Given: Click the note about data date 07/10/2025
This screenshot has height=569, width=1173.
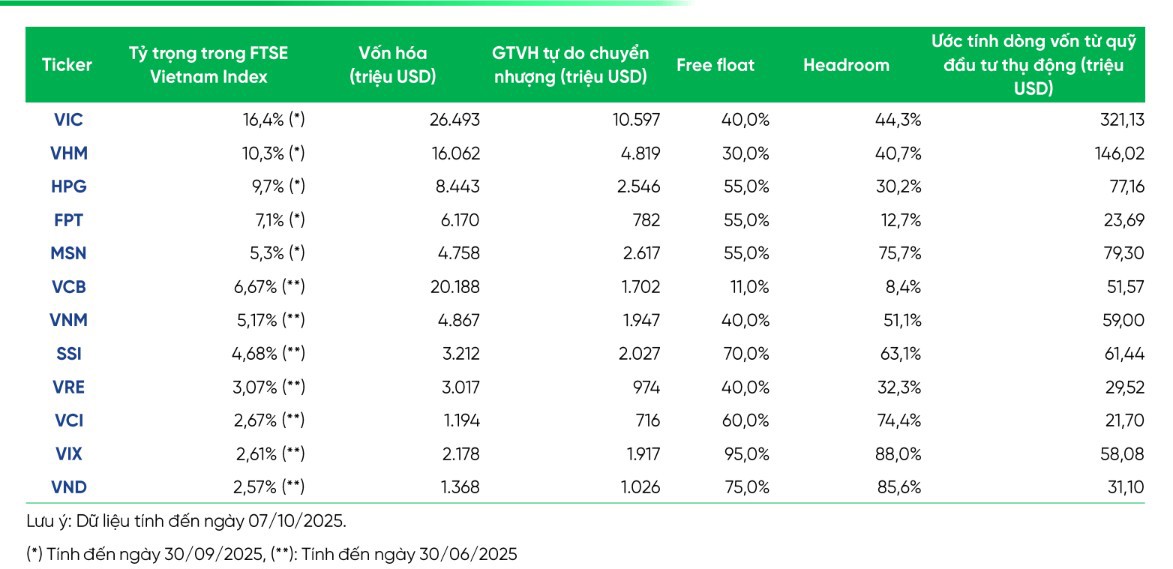Looking at the screenshot, I should (x=186, y=522).
